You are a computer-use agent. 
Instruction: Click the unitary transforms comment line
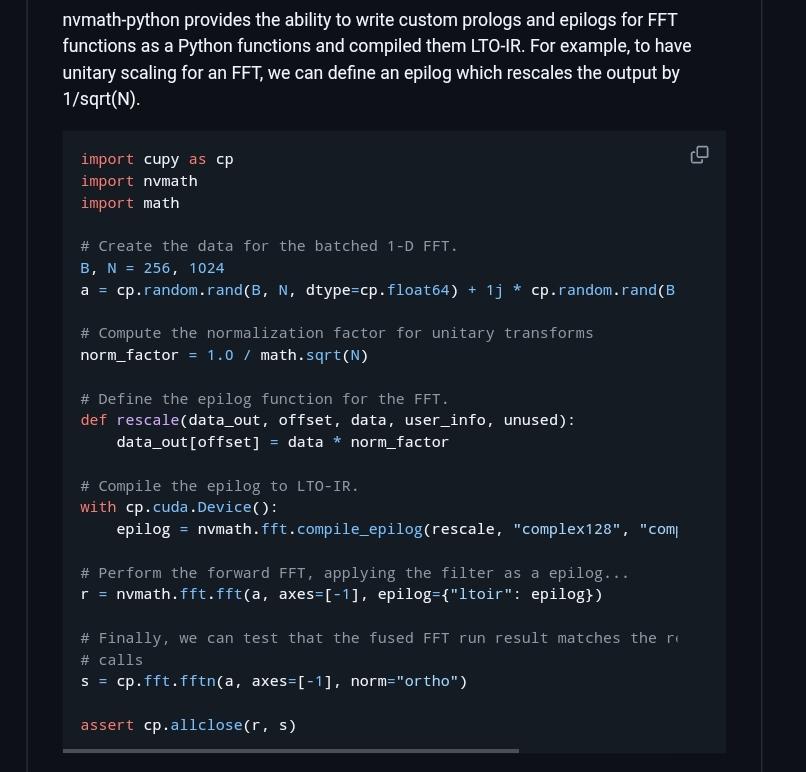[336, 333]
